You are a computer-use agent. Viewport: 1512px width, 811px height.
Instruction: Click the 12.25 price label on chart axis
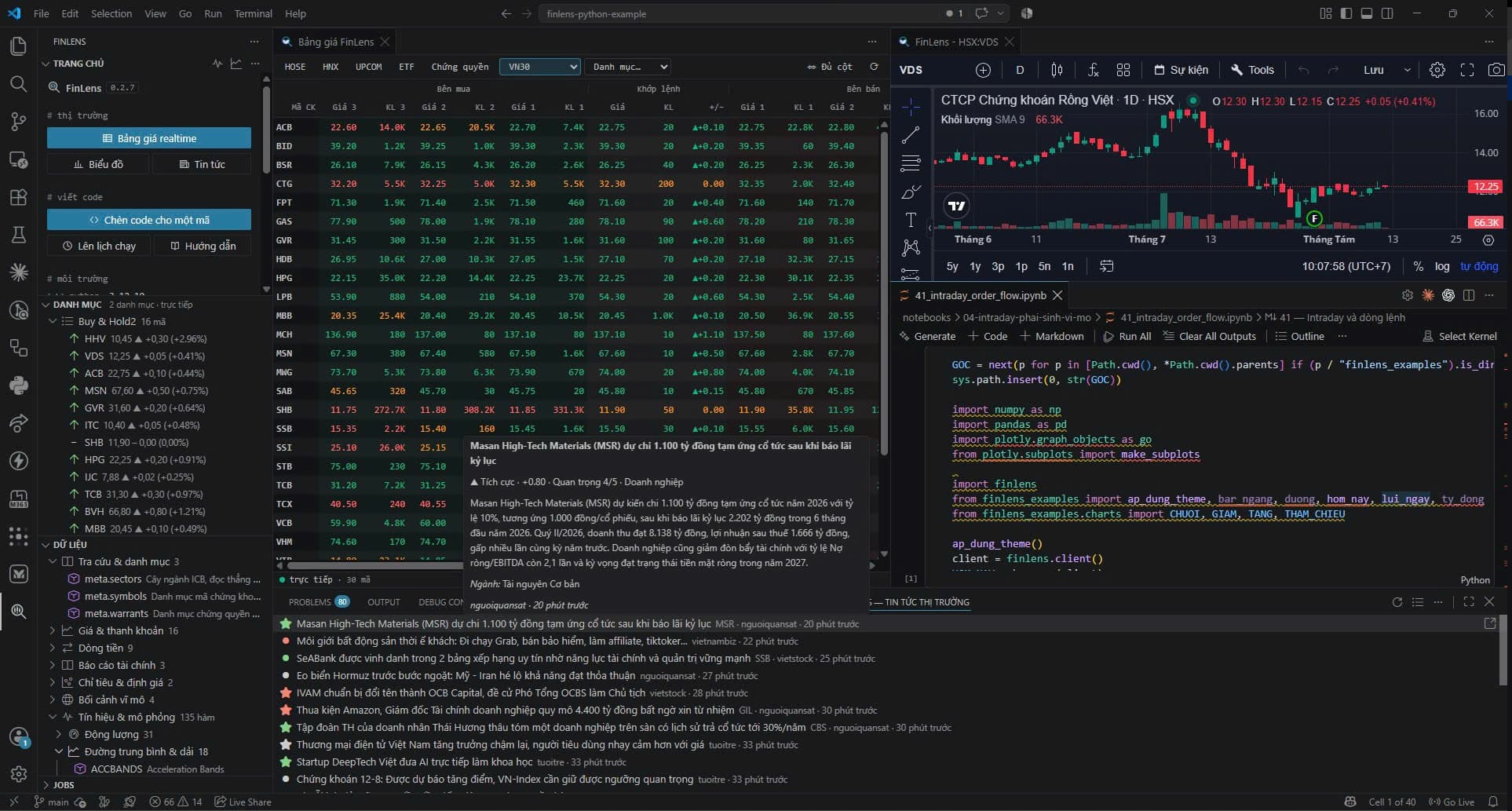tap(1485, 187)
